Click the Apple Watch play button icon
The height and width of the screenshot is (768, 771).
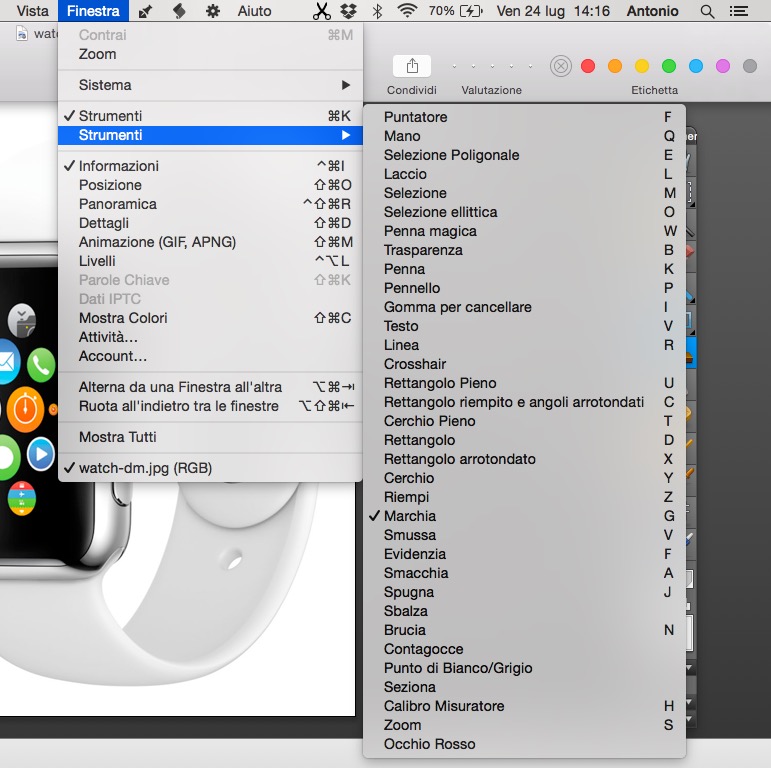41,454
